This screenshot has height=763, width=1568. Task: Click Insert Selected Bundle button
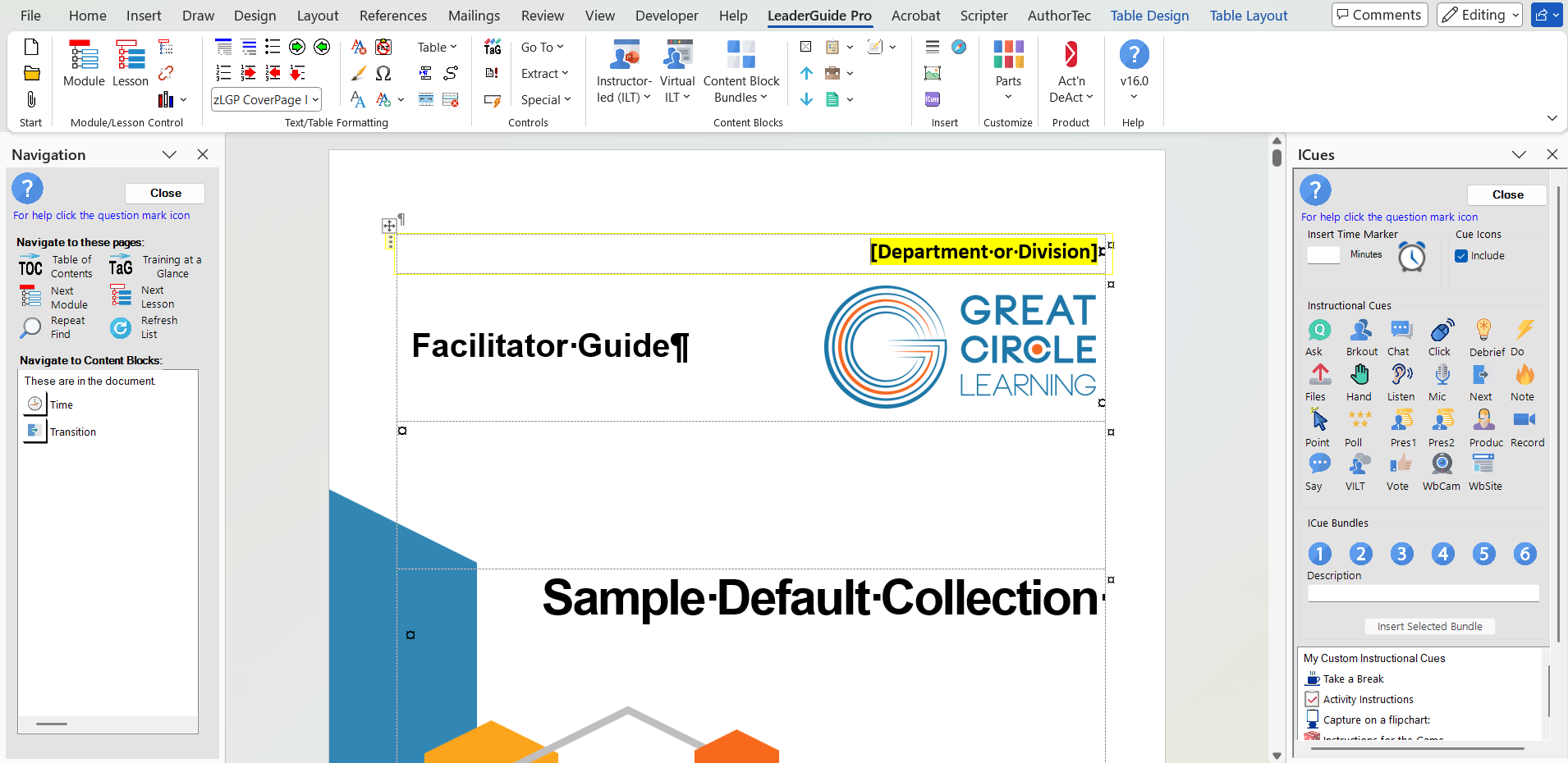tap(1429, 627)
